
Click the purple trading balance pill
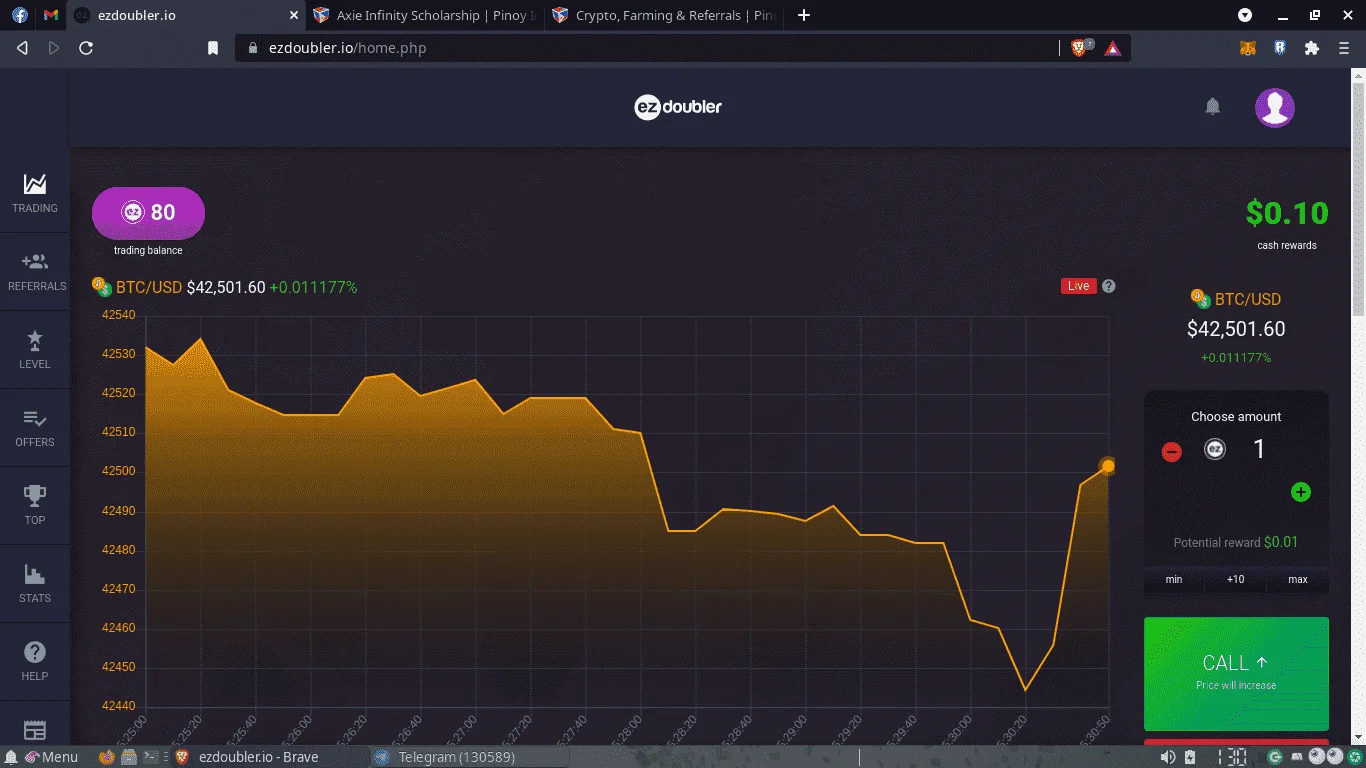pyautogui.click(x=148, y=212)
